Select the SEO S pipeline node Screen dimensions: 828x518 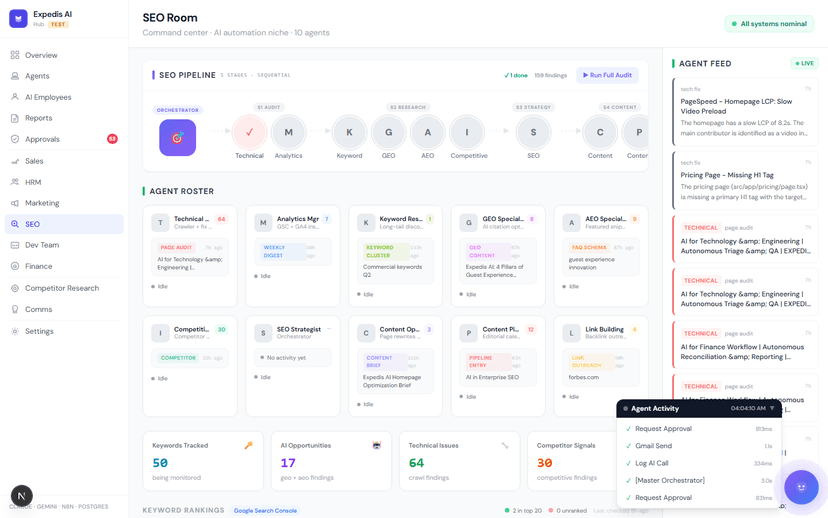point(533,133)
